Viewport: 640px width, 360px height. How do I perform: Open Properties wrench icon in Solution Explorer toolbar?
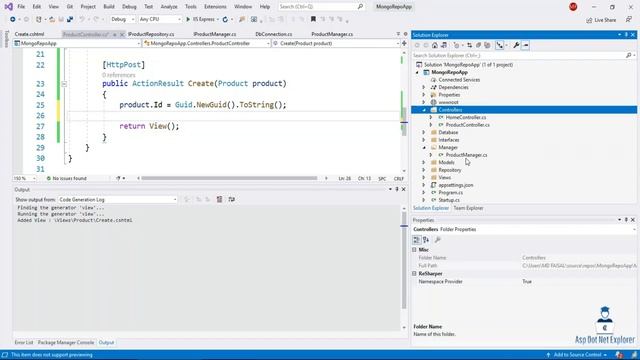(x=516, y=45)
